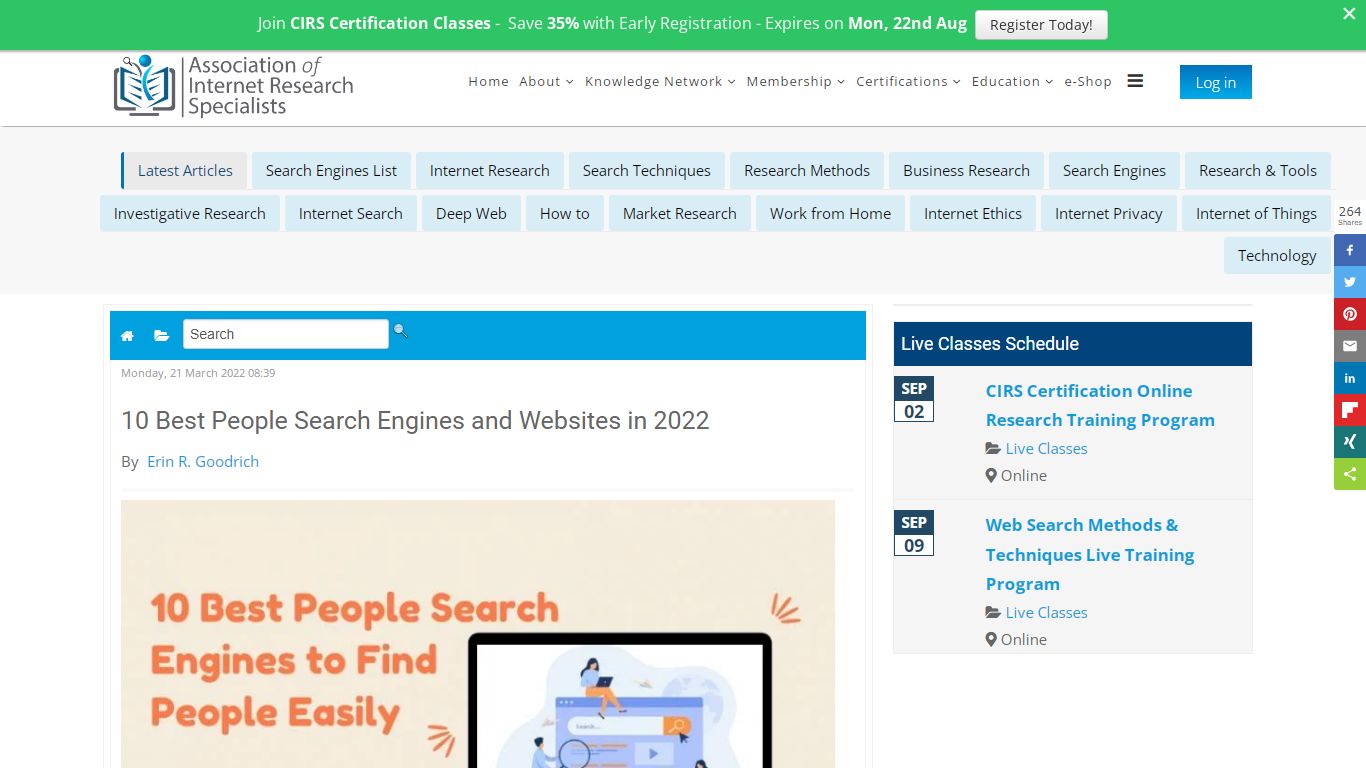The height and width of the screenshot is (768, 1366).
Task: Click the Register Today! button
Action: 1041,25
